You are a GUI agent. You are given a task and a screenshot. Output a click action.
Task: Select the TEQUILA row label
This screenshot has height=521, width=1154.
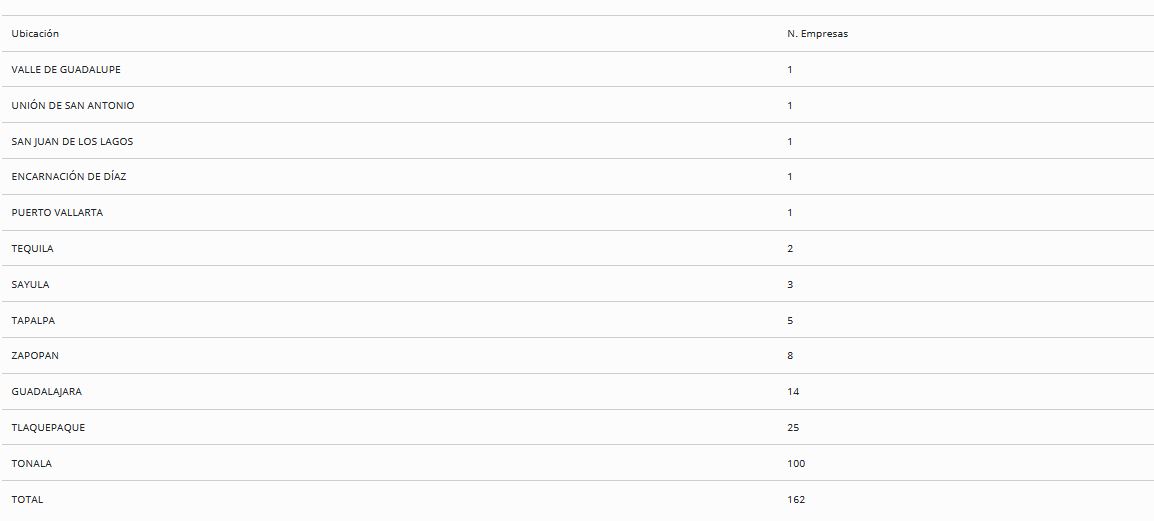click(32, 249)
